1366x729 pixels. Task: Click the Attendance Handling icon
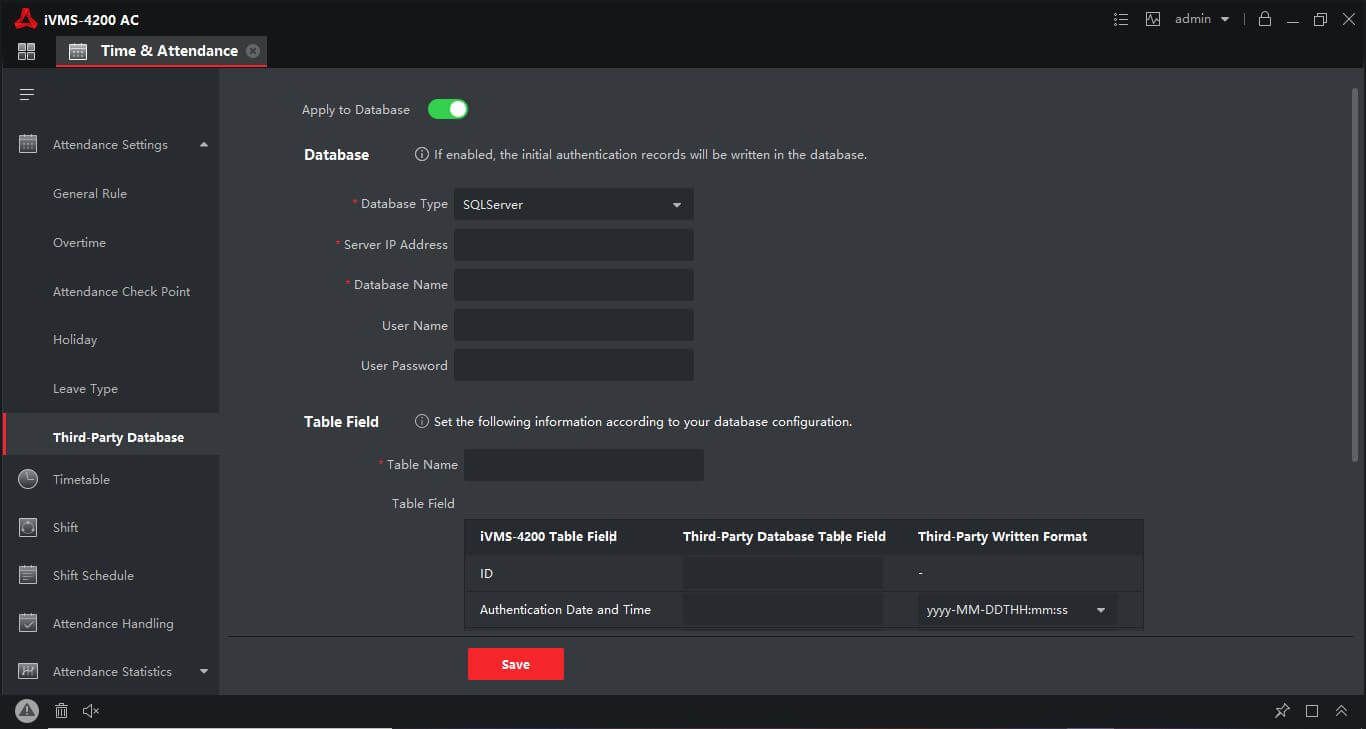(28, 623)
